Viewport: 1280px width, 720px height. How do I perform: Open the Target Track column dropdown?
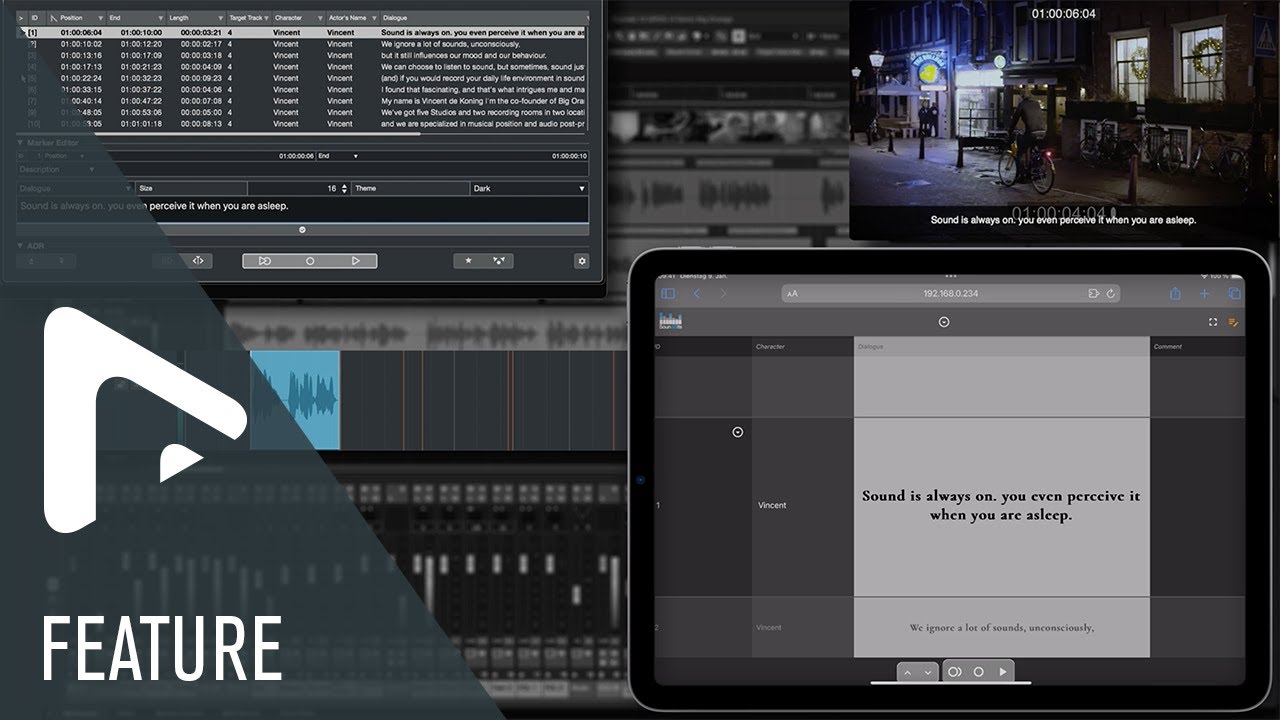(267, 18)
